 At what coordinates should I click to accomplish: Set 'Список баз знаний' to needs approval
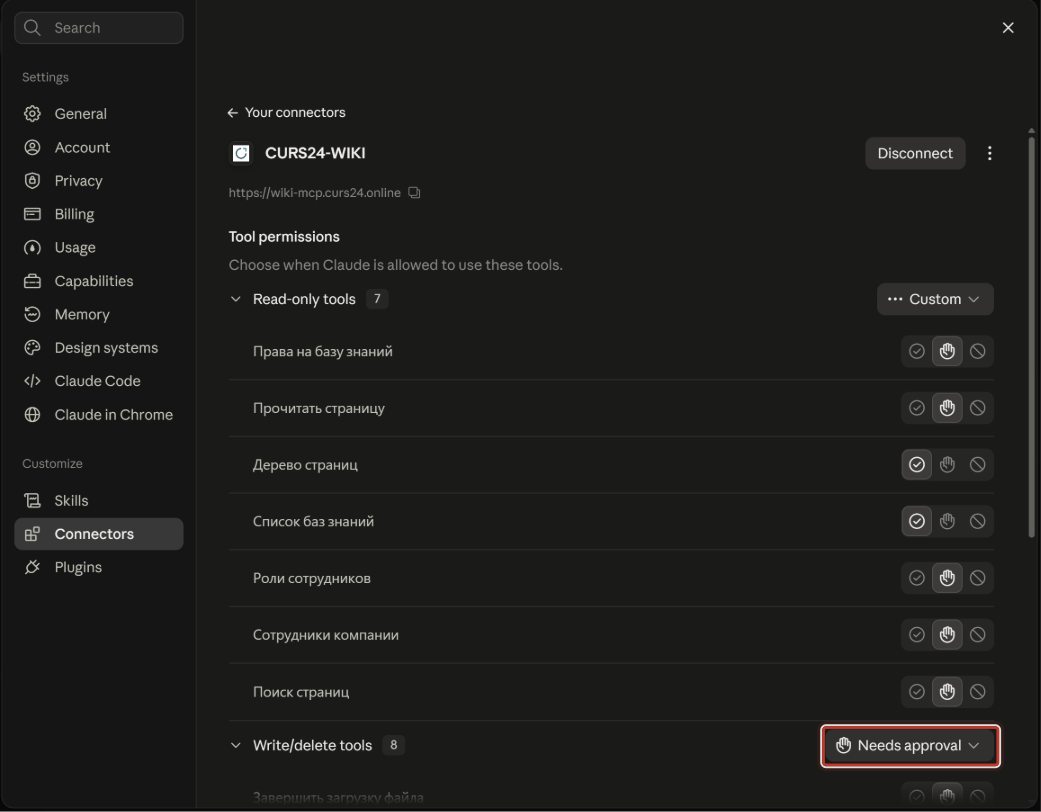(x=947, y=521)
